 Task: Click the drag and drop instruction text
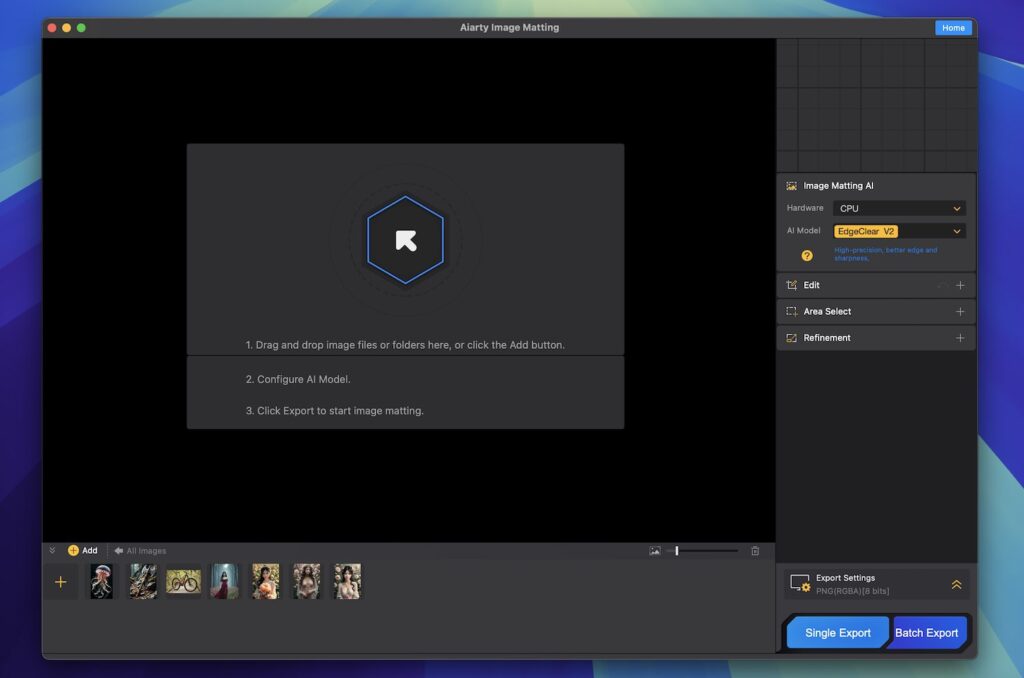coord(405,345)
